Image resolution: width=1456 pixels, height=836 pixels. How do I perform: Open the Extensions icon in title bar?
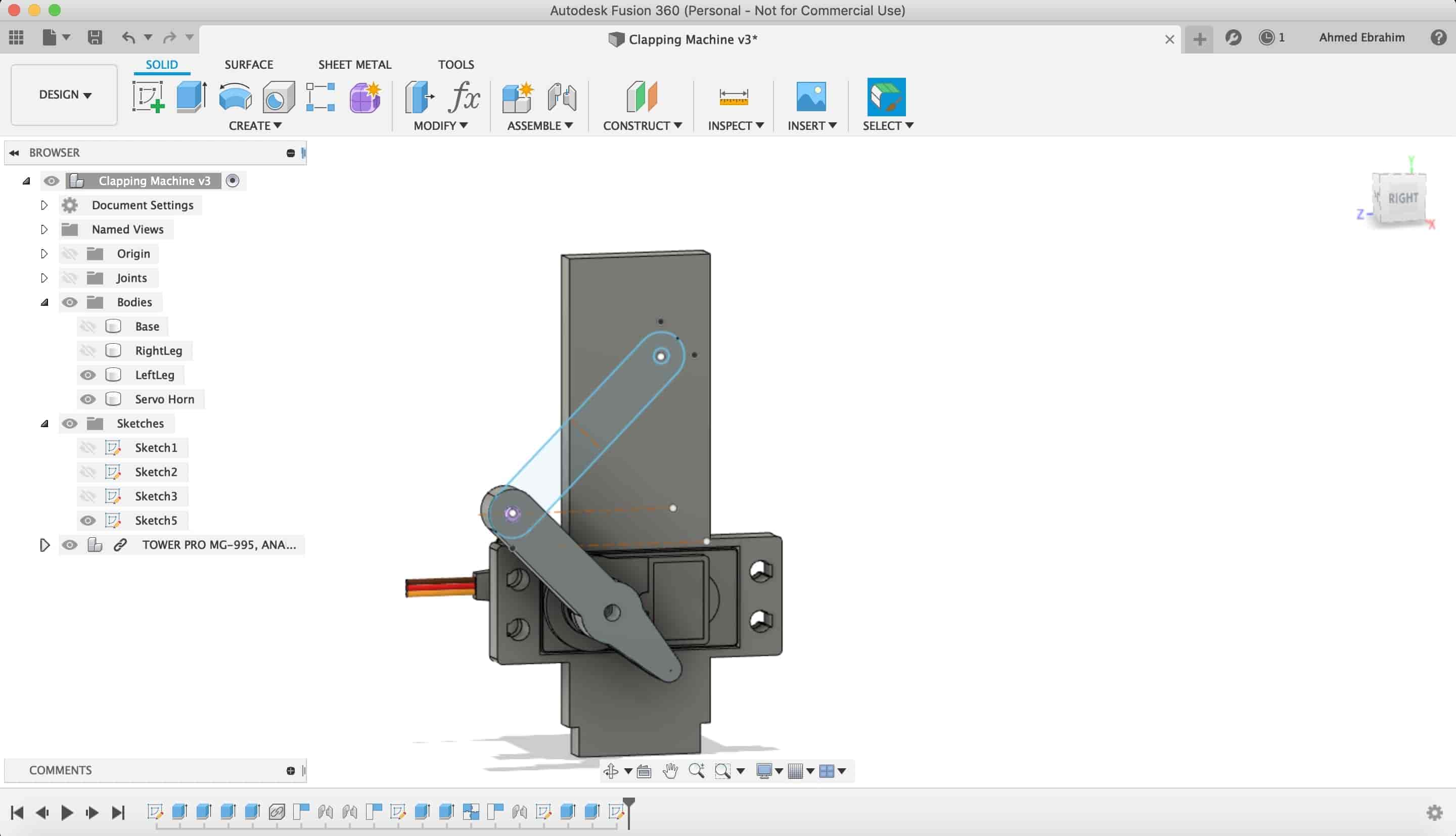pyautogui.click(x=1233, y=38)
